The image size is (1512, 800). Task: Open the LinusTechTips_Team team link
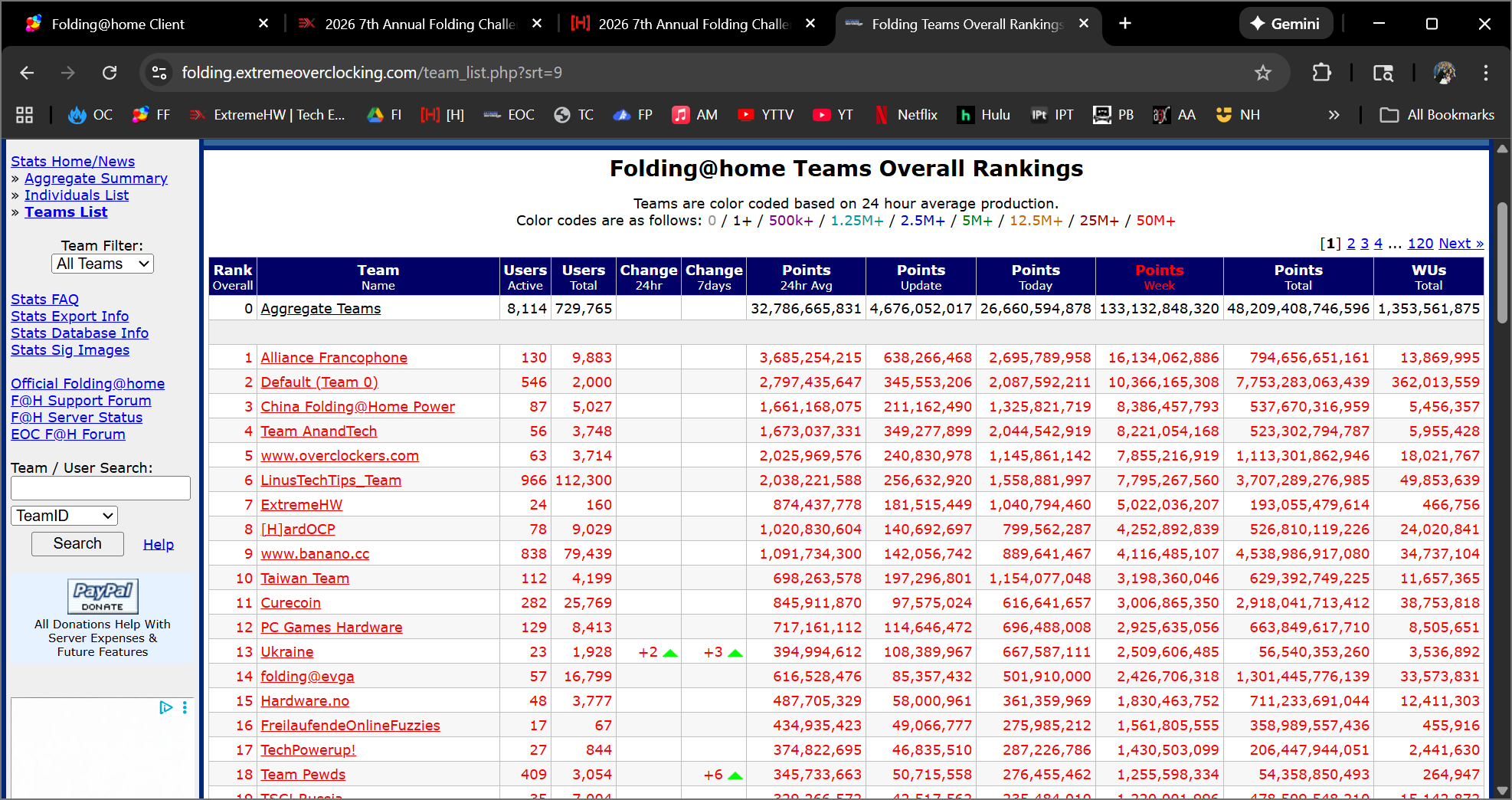pos(331,480)
